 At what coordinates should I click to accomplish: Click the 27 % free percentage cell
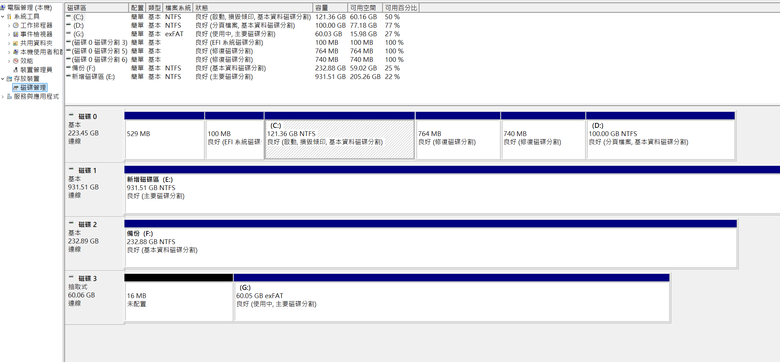click(391, 34)
